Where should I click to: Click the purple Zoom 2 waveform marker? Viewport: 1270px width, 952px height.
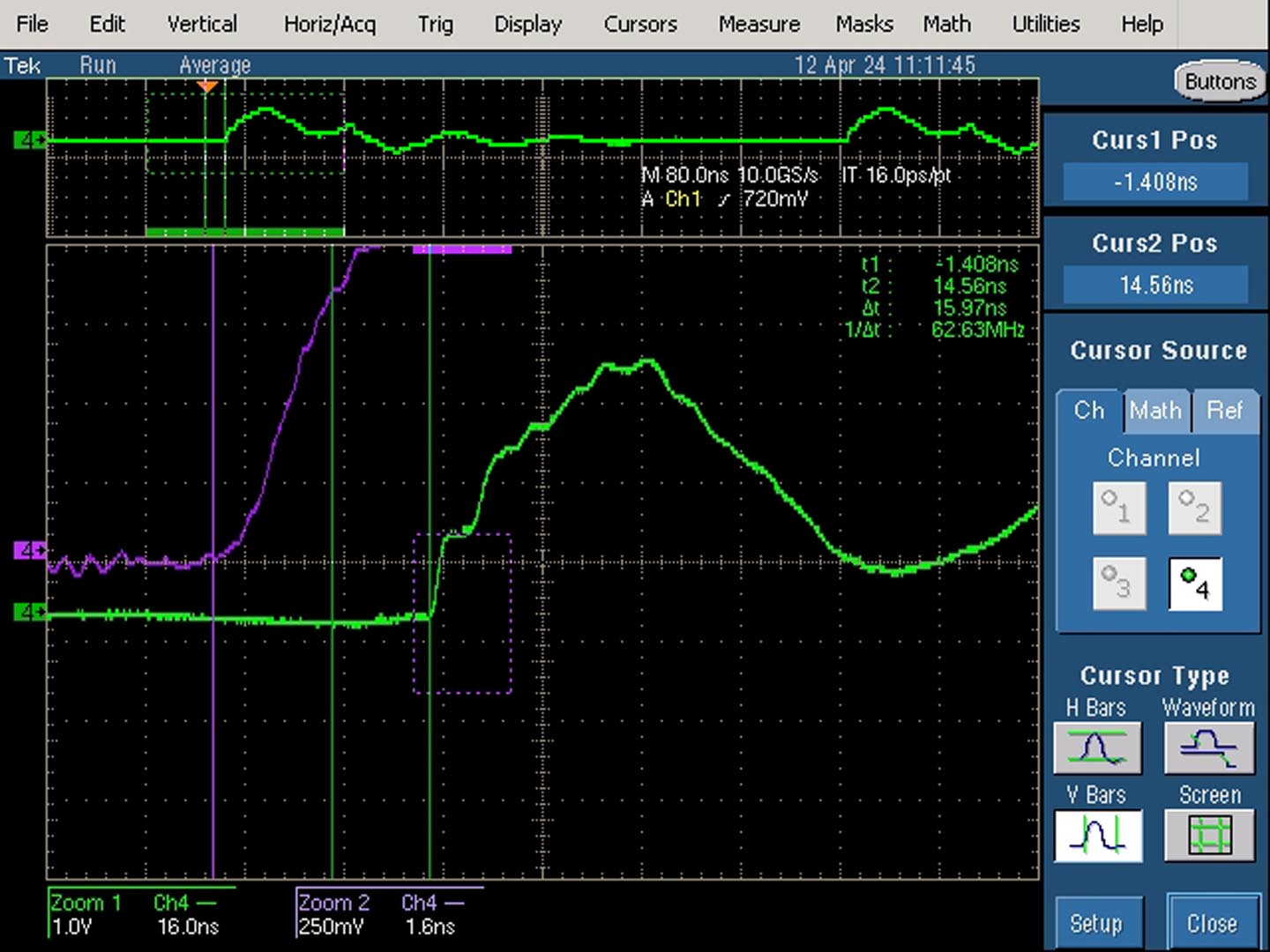coord(29,551)
